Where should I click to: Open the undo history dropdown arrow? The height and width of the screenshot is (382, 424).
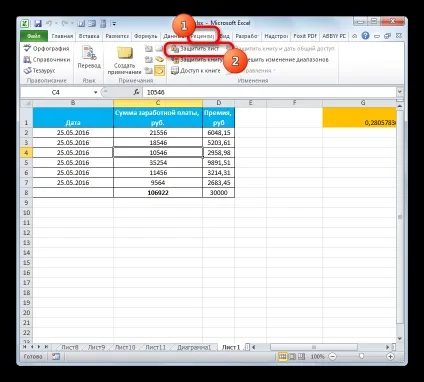[x=56, y=24]
